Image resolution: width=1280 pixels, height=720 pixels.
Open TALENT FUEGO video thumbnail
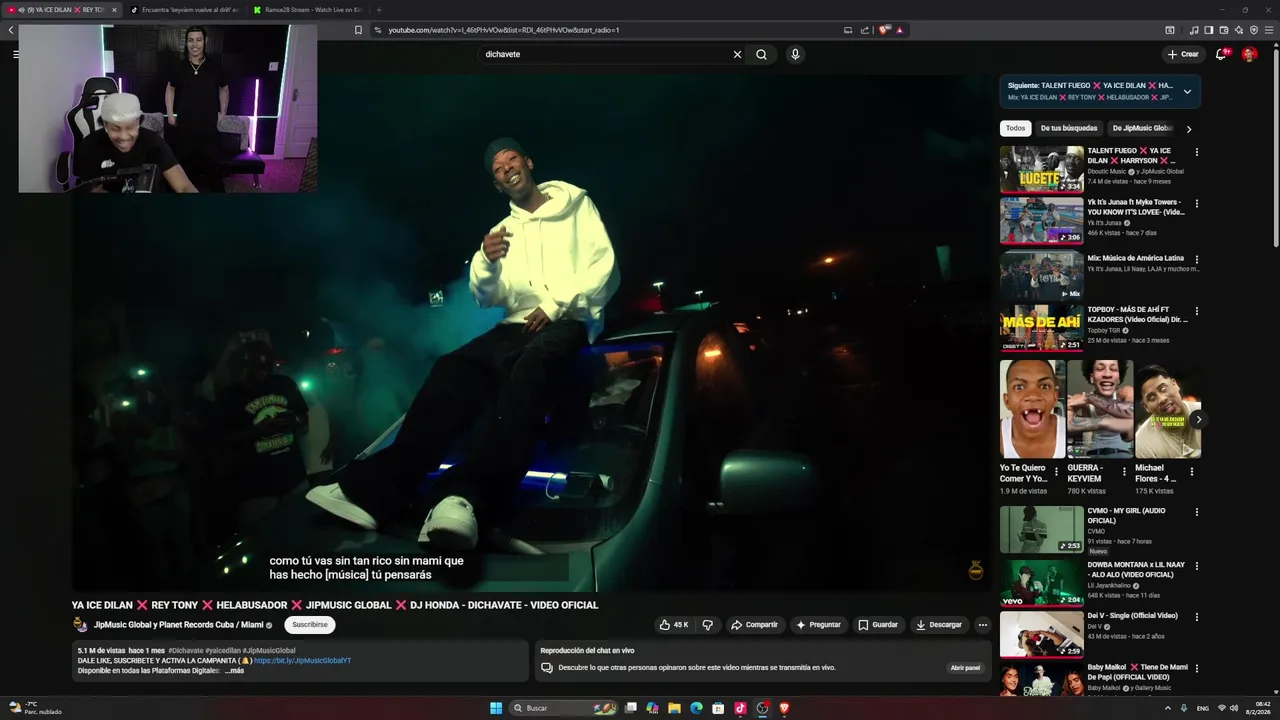pos(1041,169)
